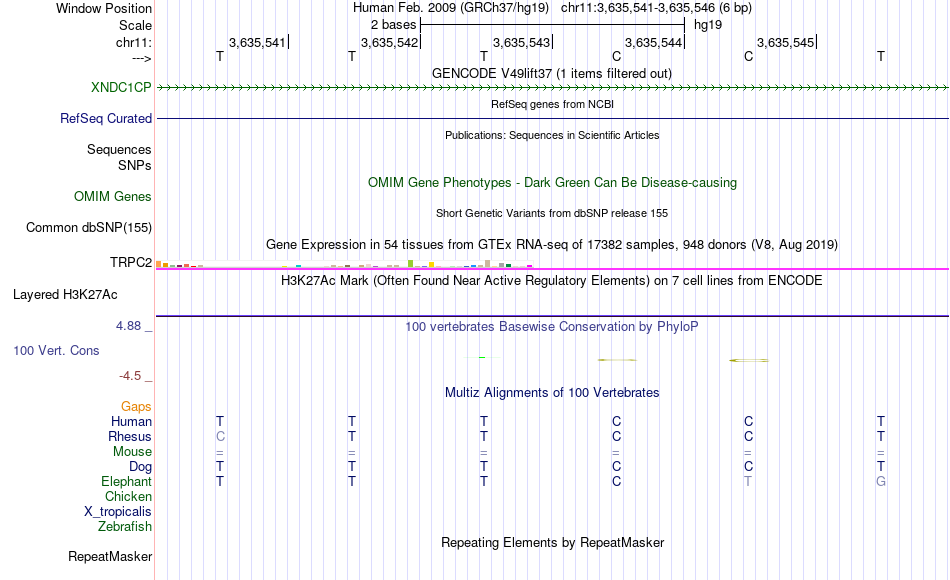The image size is (950, 580).
Task: Click the Sequences label under Publications
Action: [119, 149]
